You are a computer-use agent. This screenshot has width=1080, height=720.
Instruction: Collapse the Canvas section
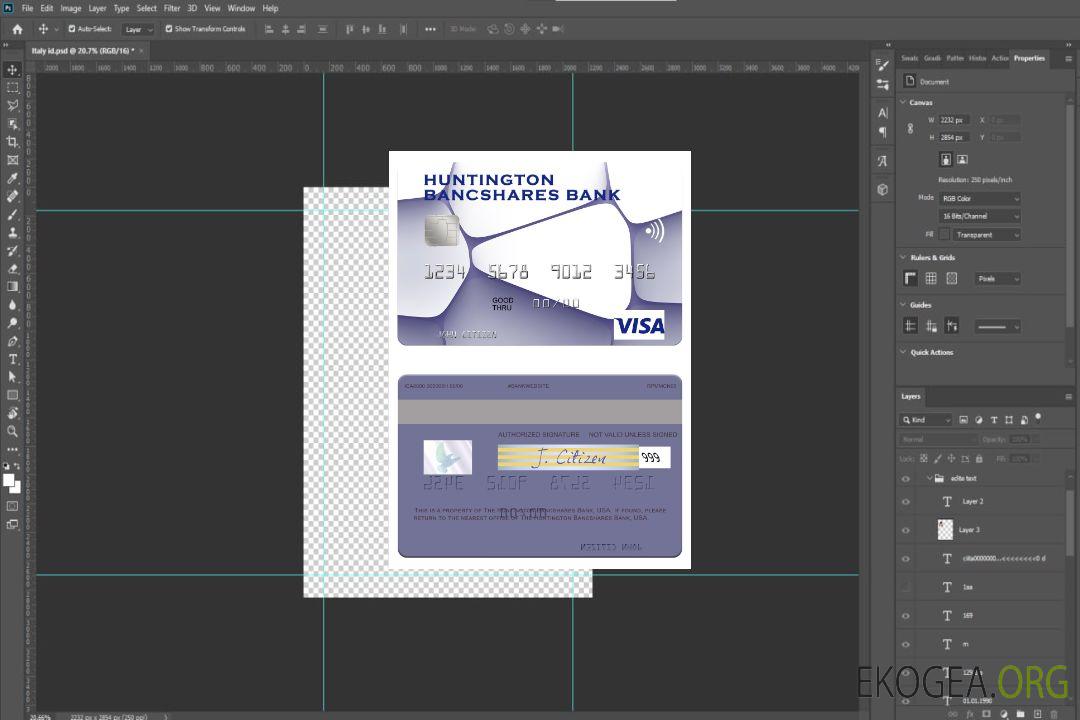[903, 102]
